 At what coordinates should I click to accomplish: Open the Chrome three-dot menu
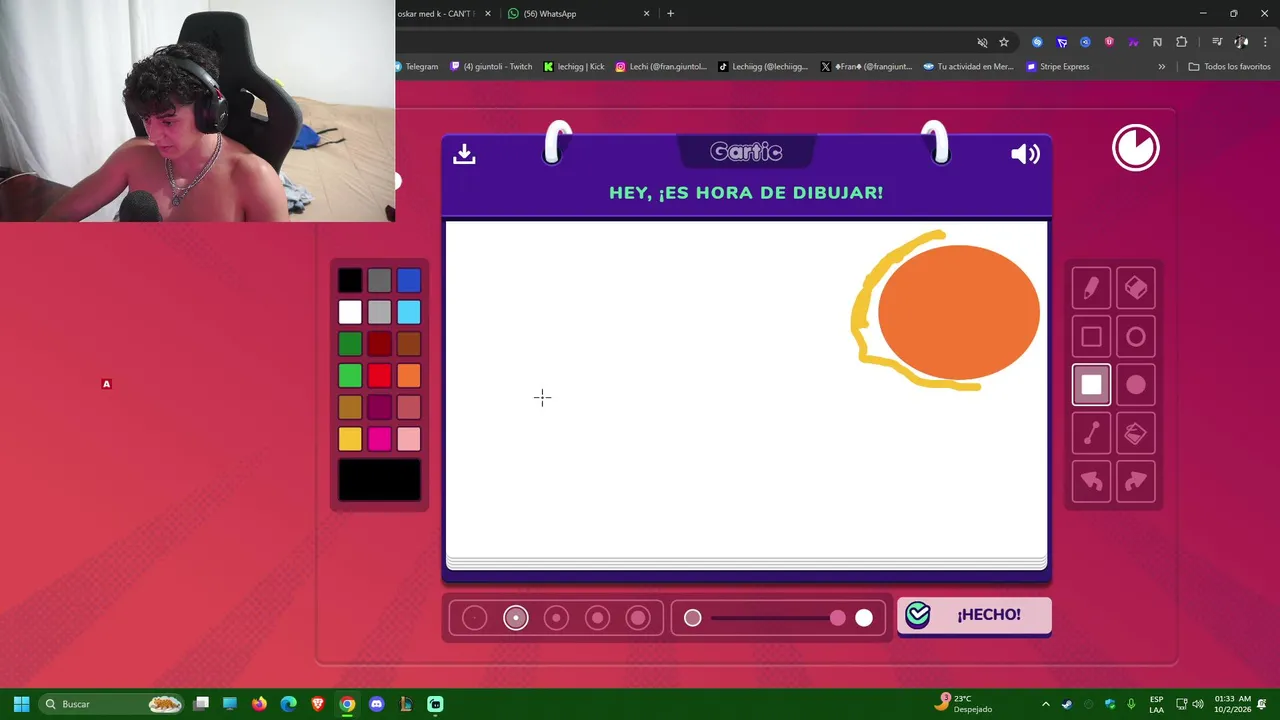point(1265,42)
